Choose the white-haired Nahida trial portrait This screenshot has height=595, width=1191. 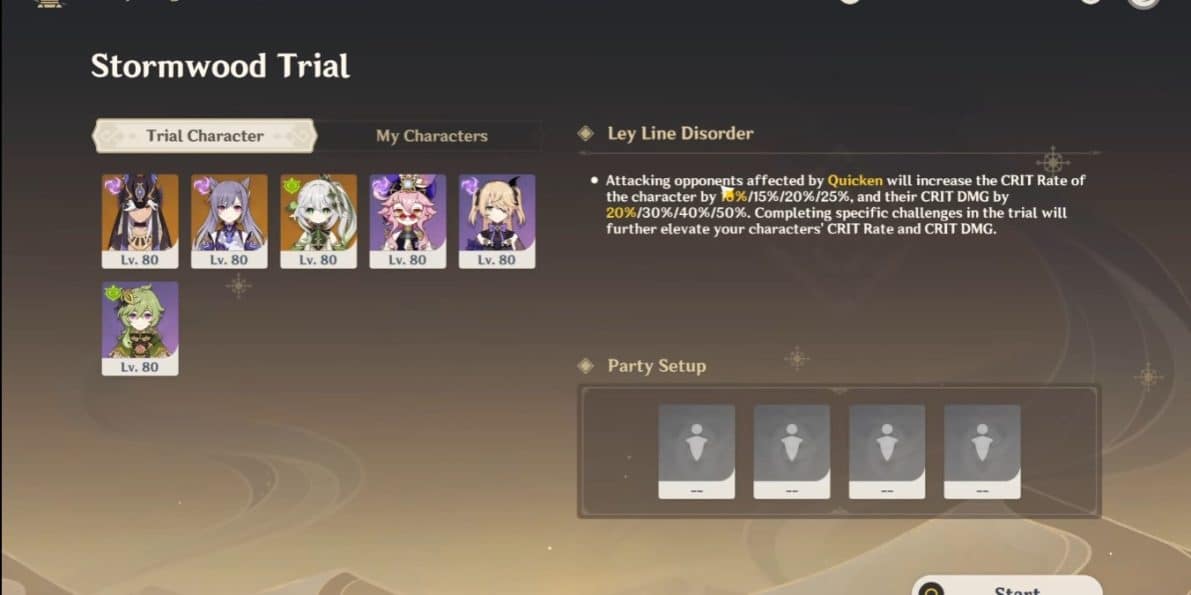[318, 221]
